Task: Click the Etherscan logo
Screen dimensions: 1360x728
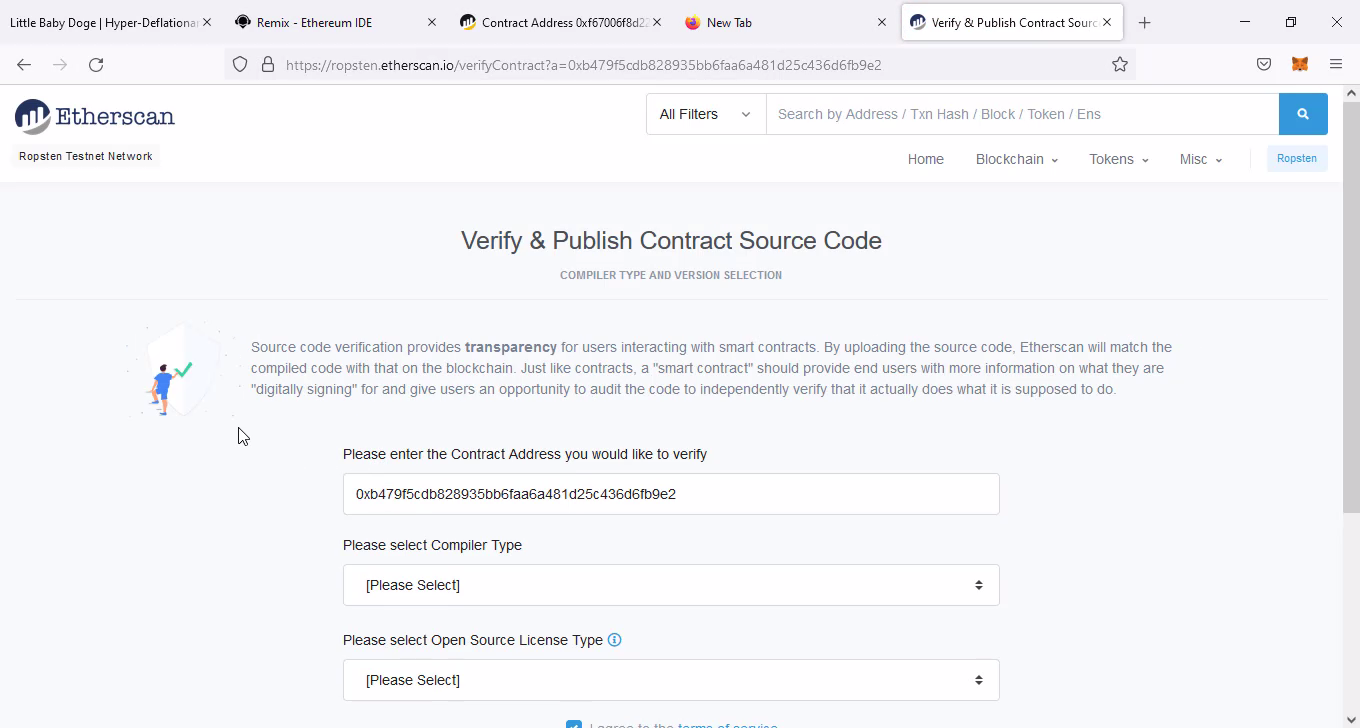Action: coord(95,117)
